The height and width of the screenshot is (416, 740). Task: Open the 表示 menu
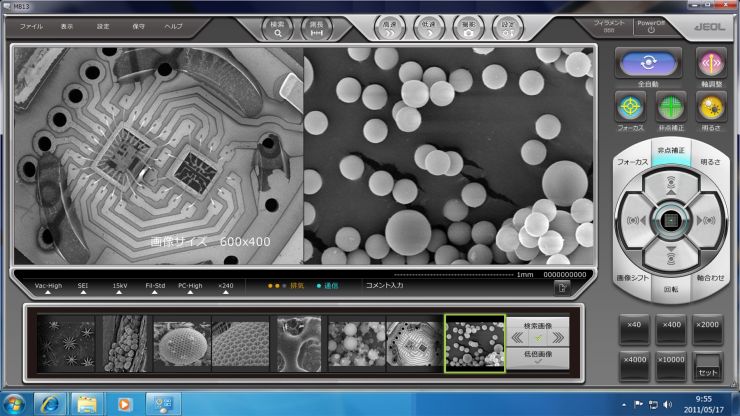(67, 26)
